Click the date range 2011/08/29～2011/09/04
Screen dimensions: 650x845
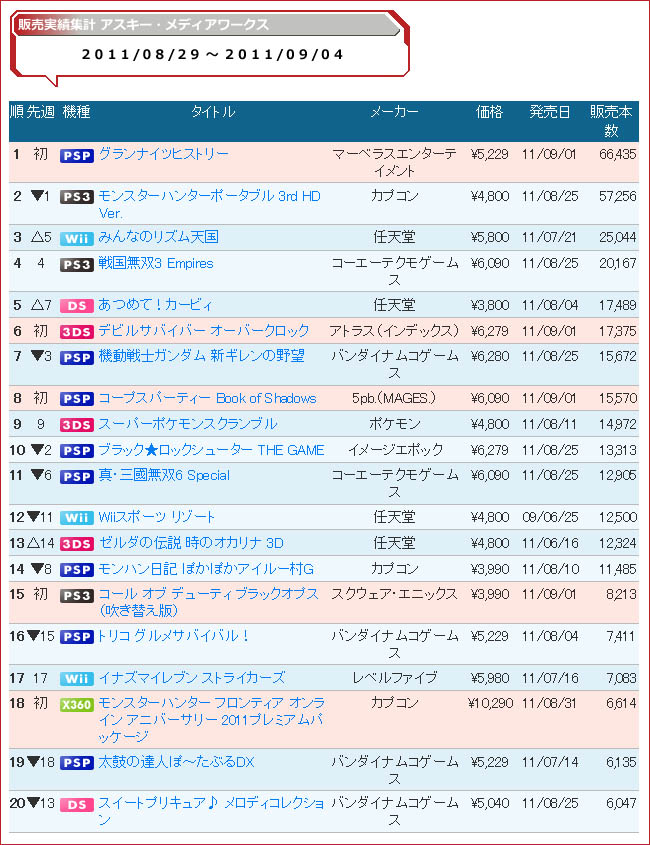click(x=212, y=54)
